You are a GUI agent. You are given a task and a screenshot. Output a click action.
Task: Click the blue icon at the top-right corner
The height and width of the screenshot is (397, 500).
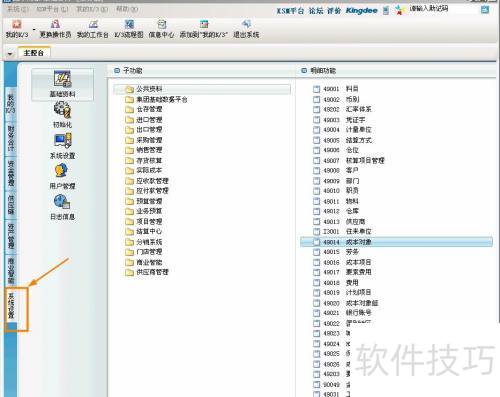[x=485, y=10]
